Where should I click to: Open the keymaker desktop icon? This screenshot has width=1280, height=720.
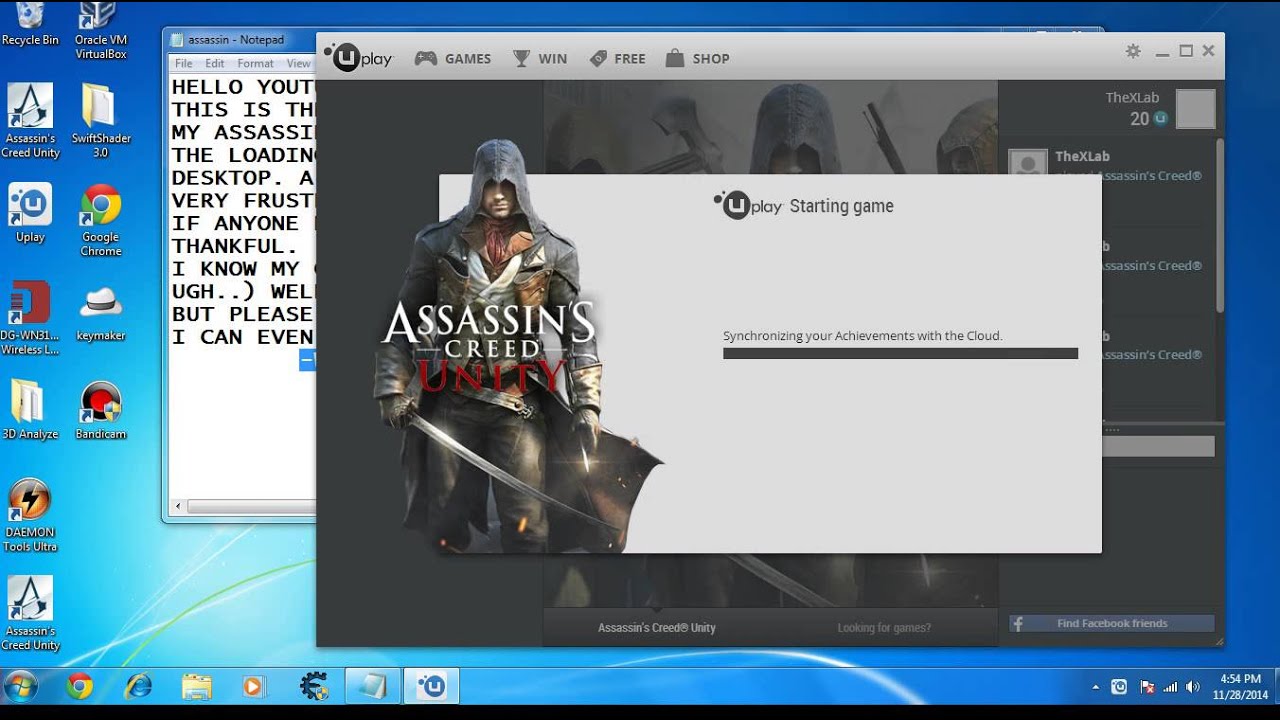point(101,313)
